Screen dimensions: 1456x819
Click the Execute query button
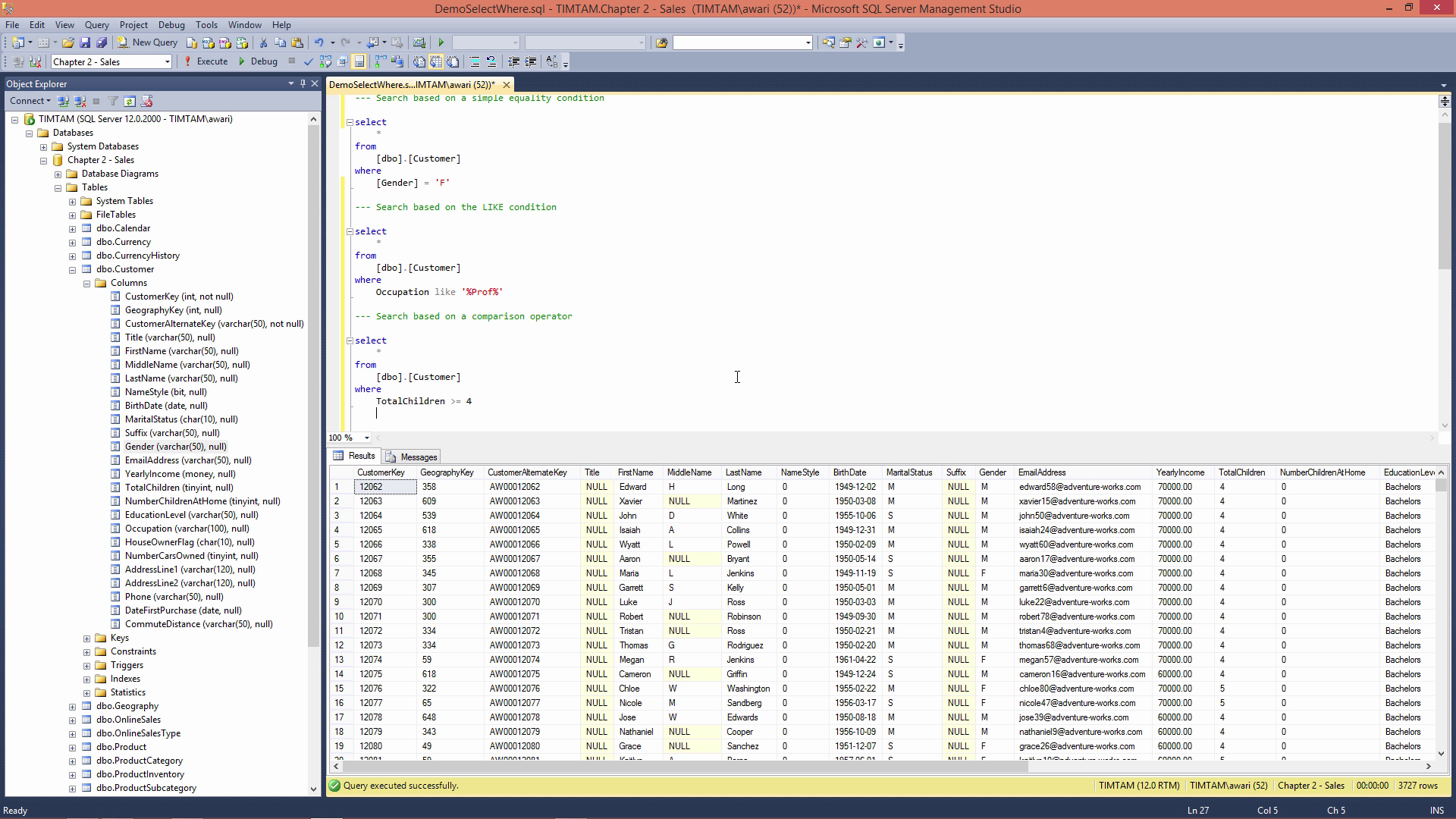tap(206, 61)
